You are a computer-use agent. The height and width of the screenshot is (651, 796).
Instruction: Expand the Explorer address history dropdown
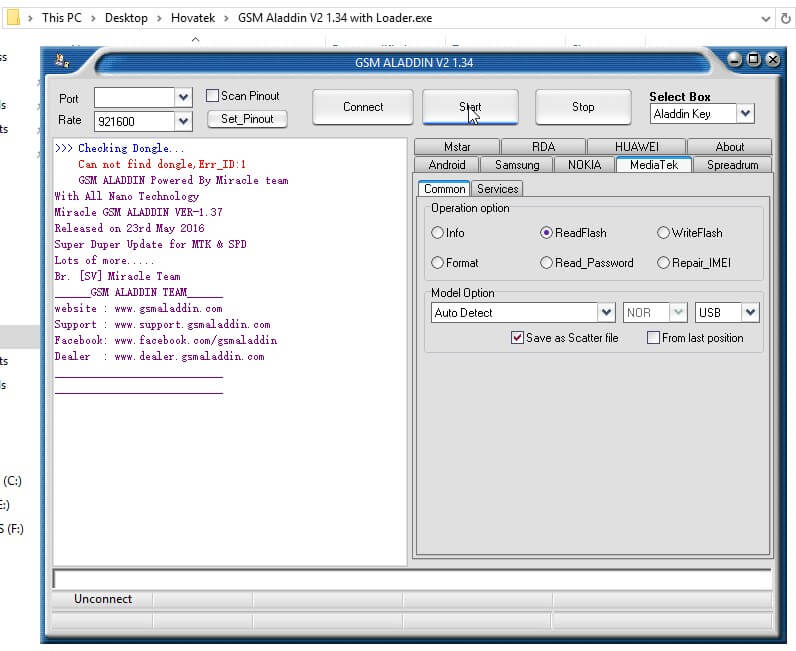(766, 19)
